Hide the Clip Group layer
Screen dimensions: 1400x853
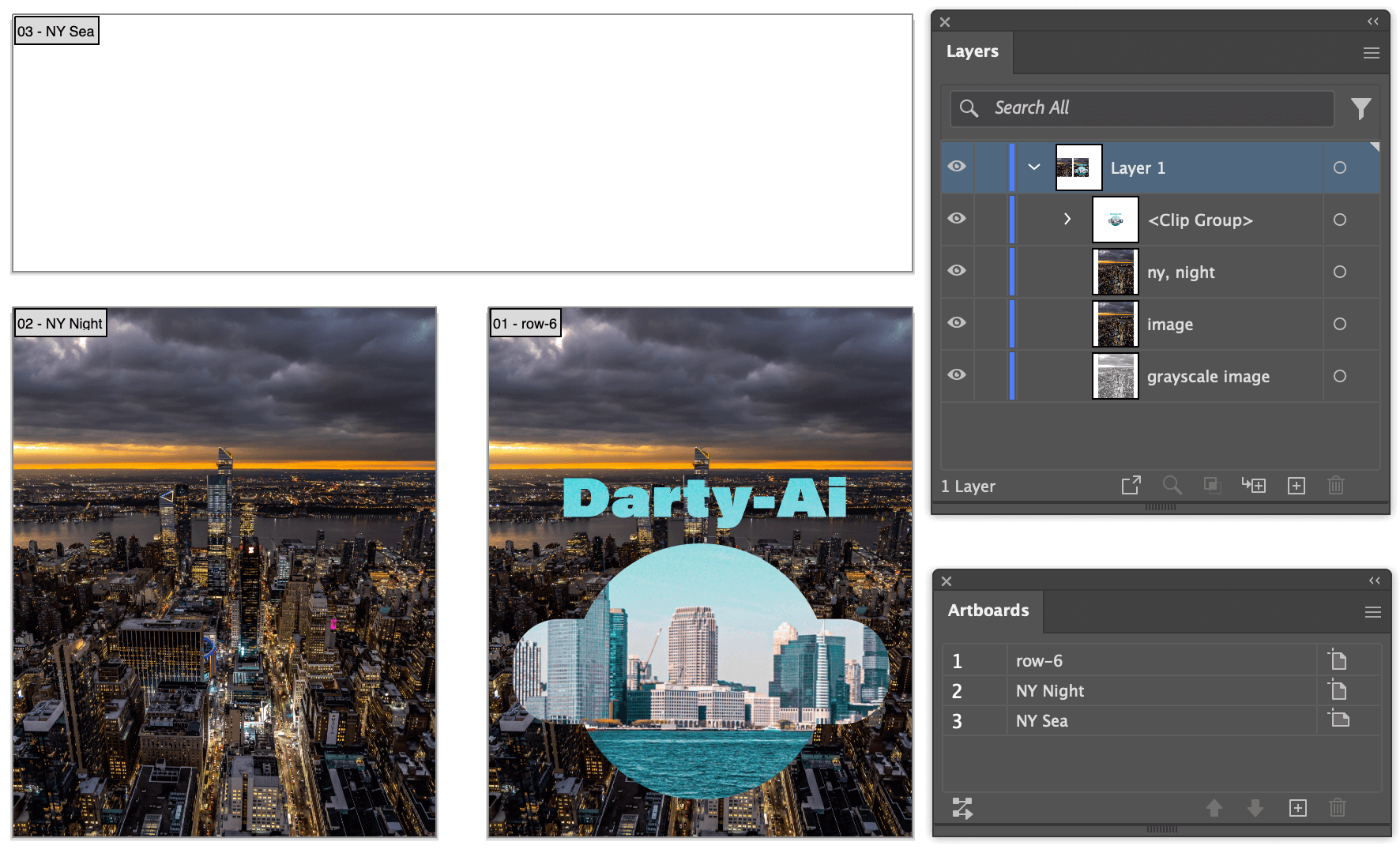point(957,219)
